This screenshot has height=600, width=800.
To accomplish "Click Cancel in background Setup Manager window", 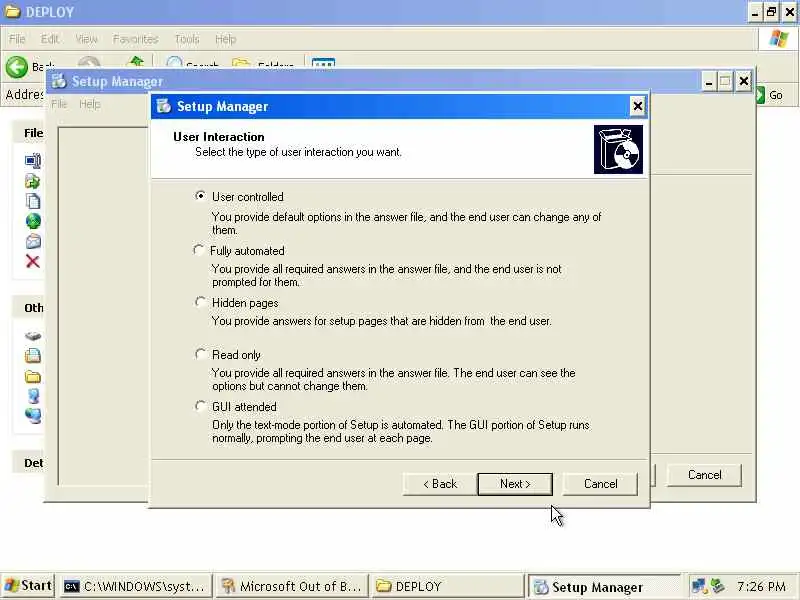I will [704, 475].
